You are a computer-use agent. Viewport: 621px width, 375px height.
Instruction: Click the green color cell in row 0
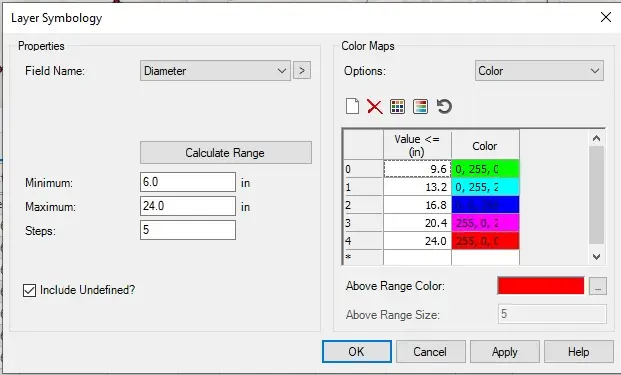tap(485, 169)
